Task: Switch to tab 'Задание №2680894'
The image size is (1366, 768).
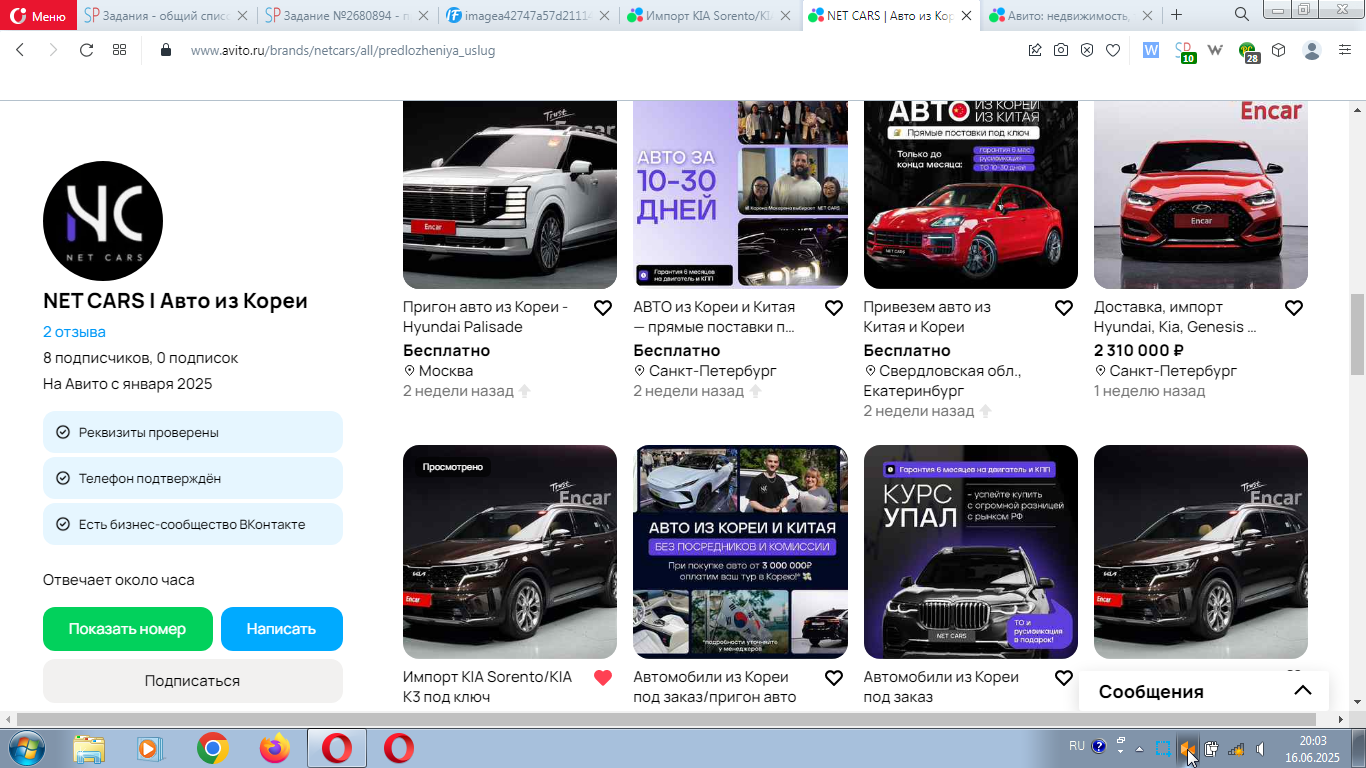Action: pyautogui.click(x=347, y=15)
